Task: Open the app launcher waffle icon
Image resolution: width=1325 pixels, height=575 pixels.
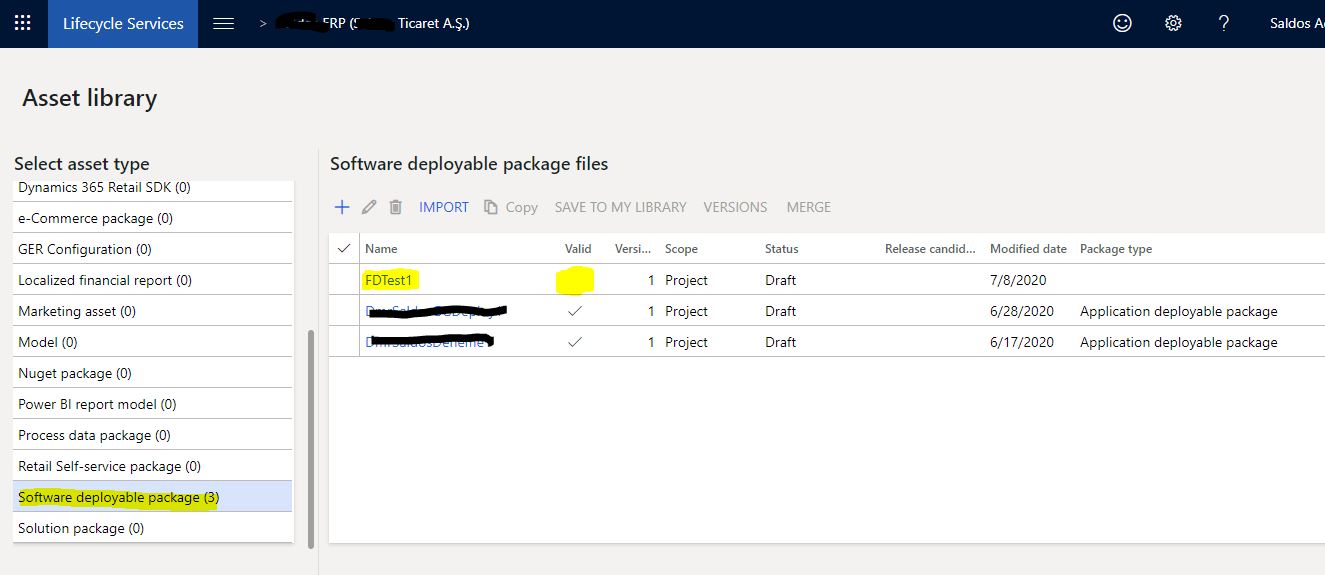Action: pos(23,23)
